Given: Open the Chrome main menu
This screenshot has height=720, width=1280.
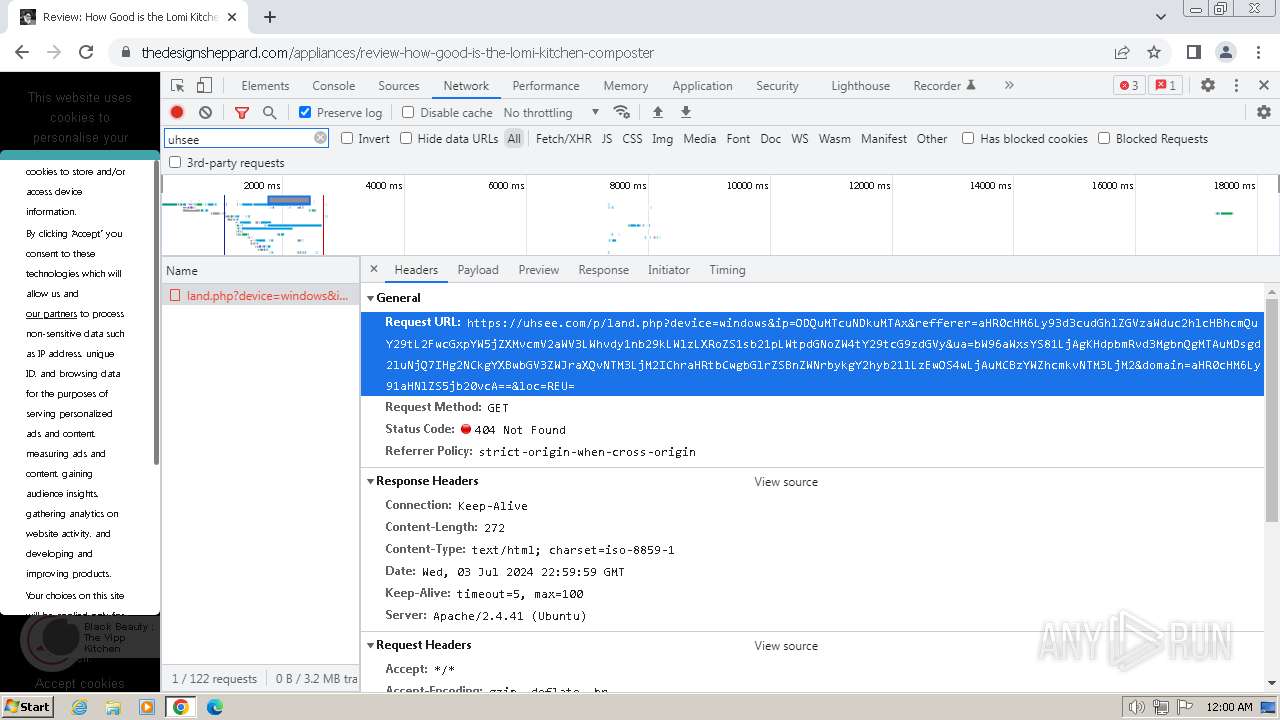Looking at the screenshot, I should click(1257, 52).
